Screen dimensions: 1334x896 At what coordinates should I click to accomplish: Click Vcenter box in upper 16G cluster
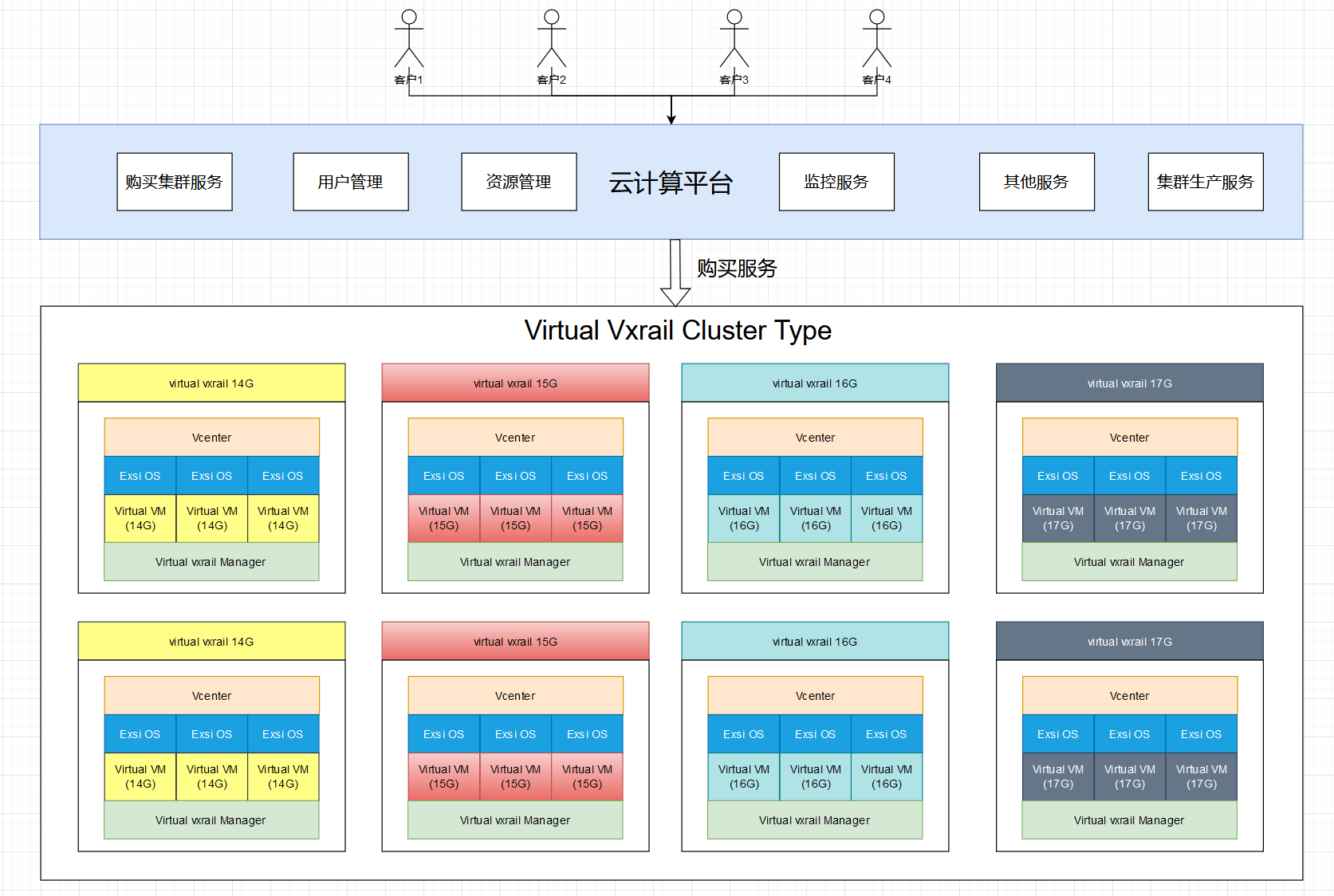pyautogui.click(x=815, y=437)
